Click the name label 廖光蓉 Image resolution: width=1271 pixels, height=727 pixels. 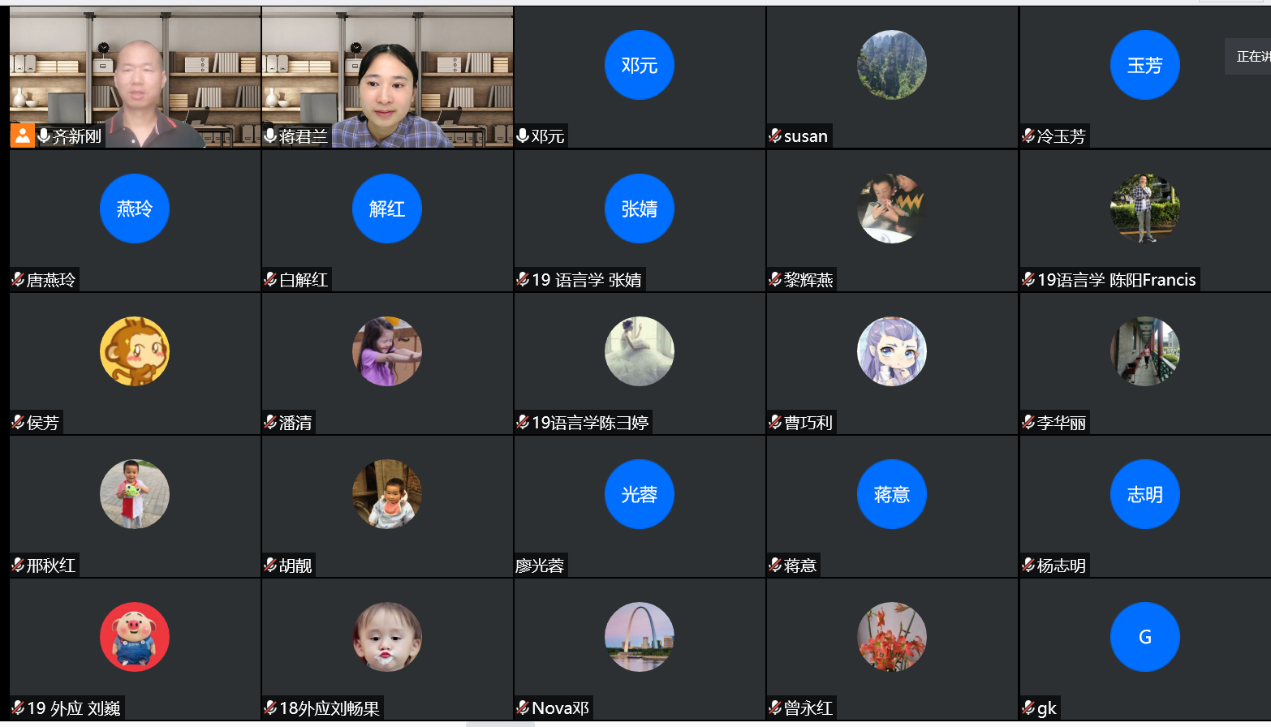coord(540,565)
